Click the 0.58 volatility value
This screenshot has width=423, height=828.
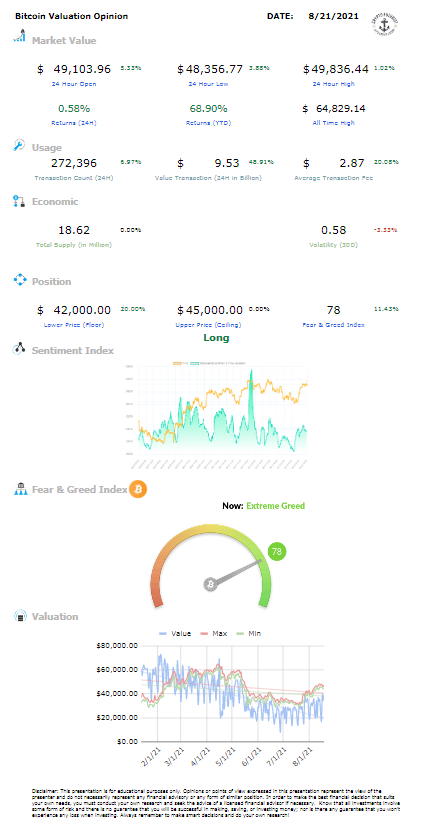tap(334, 230)
